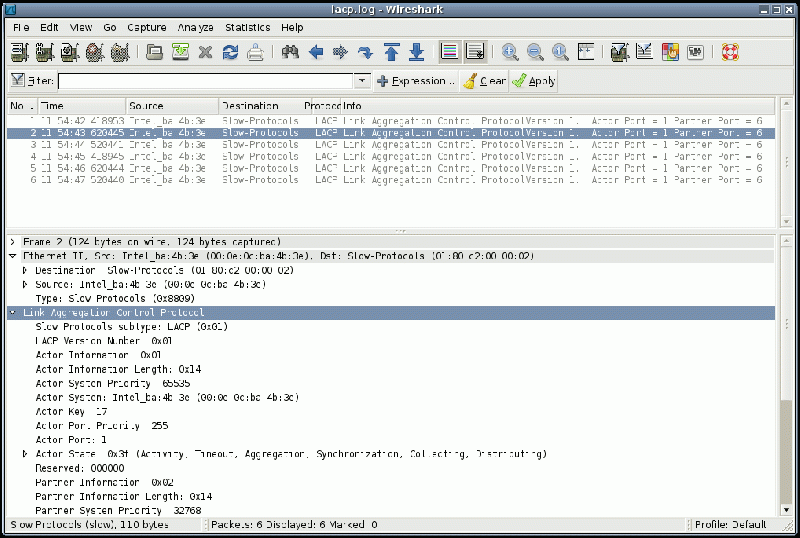Screen dimensions: 800x538
Task: Find a packet binoculars icon
Action: point(290,52)
